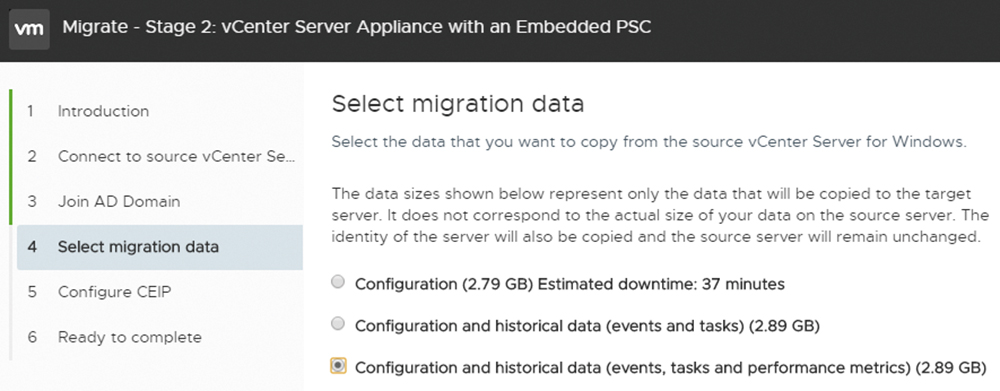Click the paragraph explaining the data sizes
The height and width of the screenshot is (391, 1000).
(660, 215)
